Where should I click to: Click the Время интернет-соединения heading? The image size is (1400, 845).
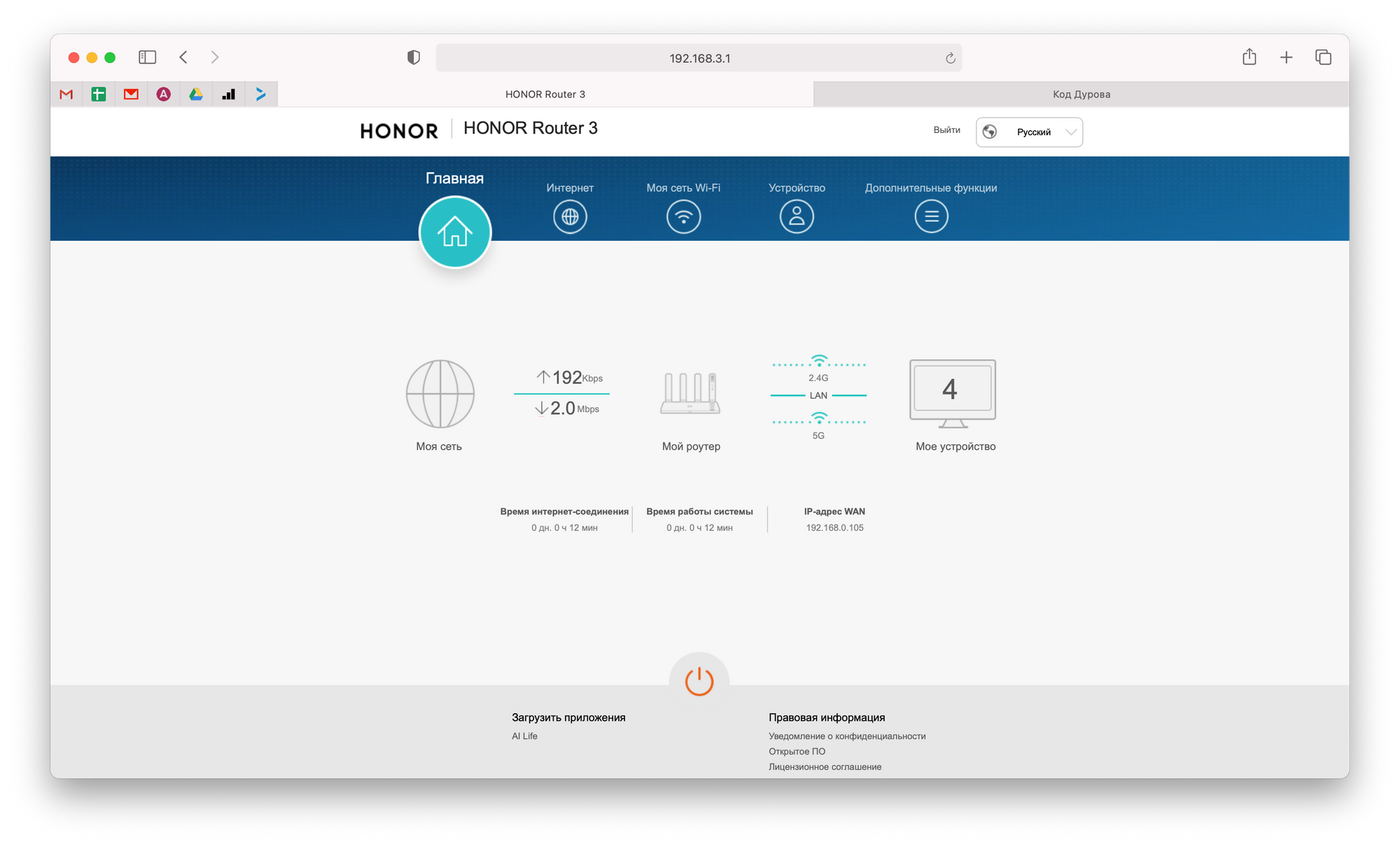coord(564,512)
